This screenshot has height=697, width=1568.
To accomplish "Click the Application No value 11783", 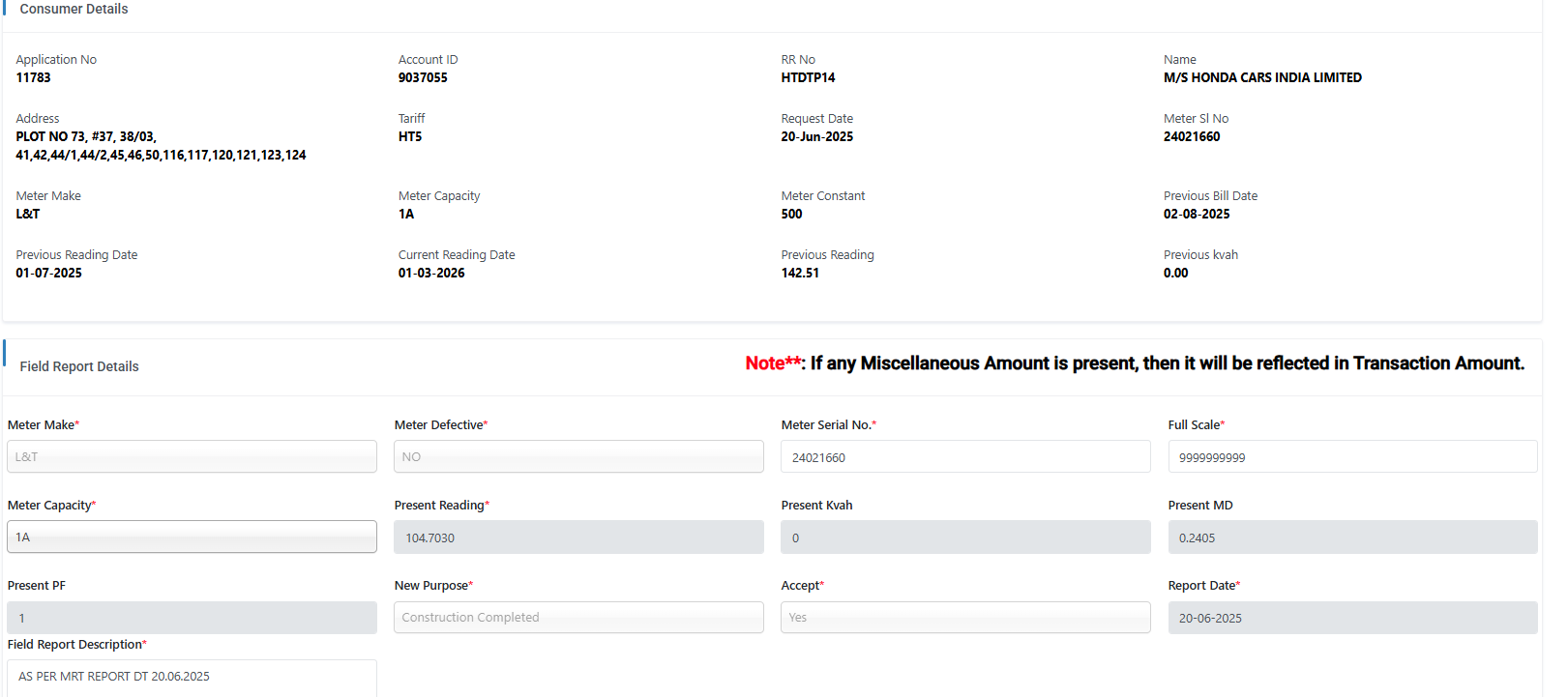I will point(33,77).
